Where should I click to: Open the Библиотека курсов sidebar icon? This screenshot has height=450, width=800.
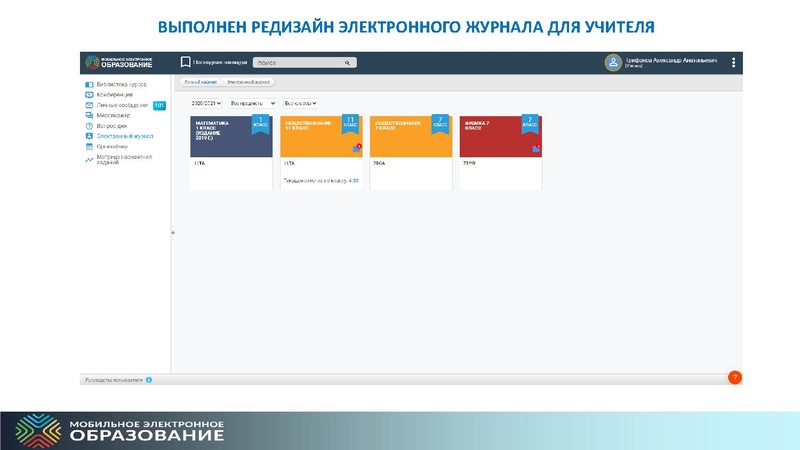coord(89,84)
